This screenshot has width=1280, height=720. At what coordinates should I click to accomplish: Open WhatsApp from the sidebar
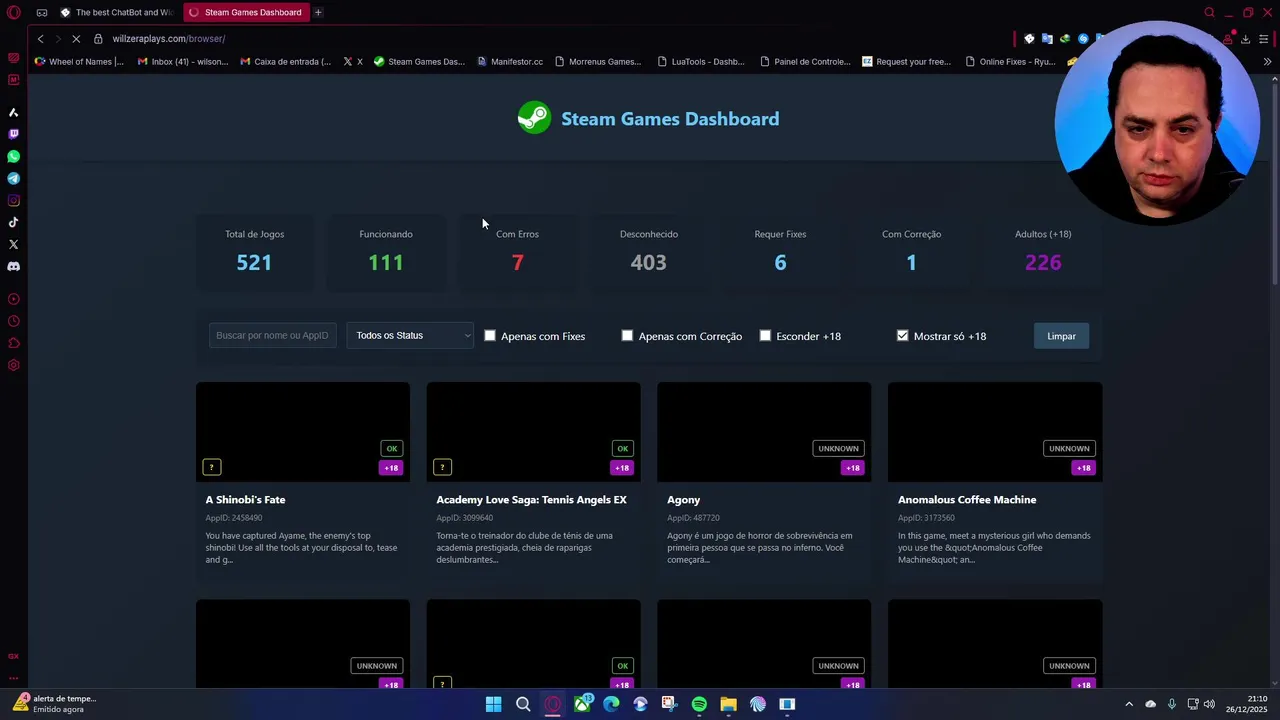pos(13,156)
